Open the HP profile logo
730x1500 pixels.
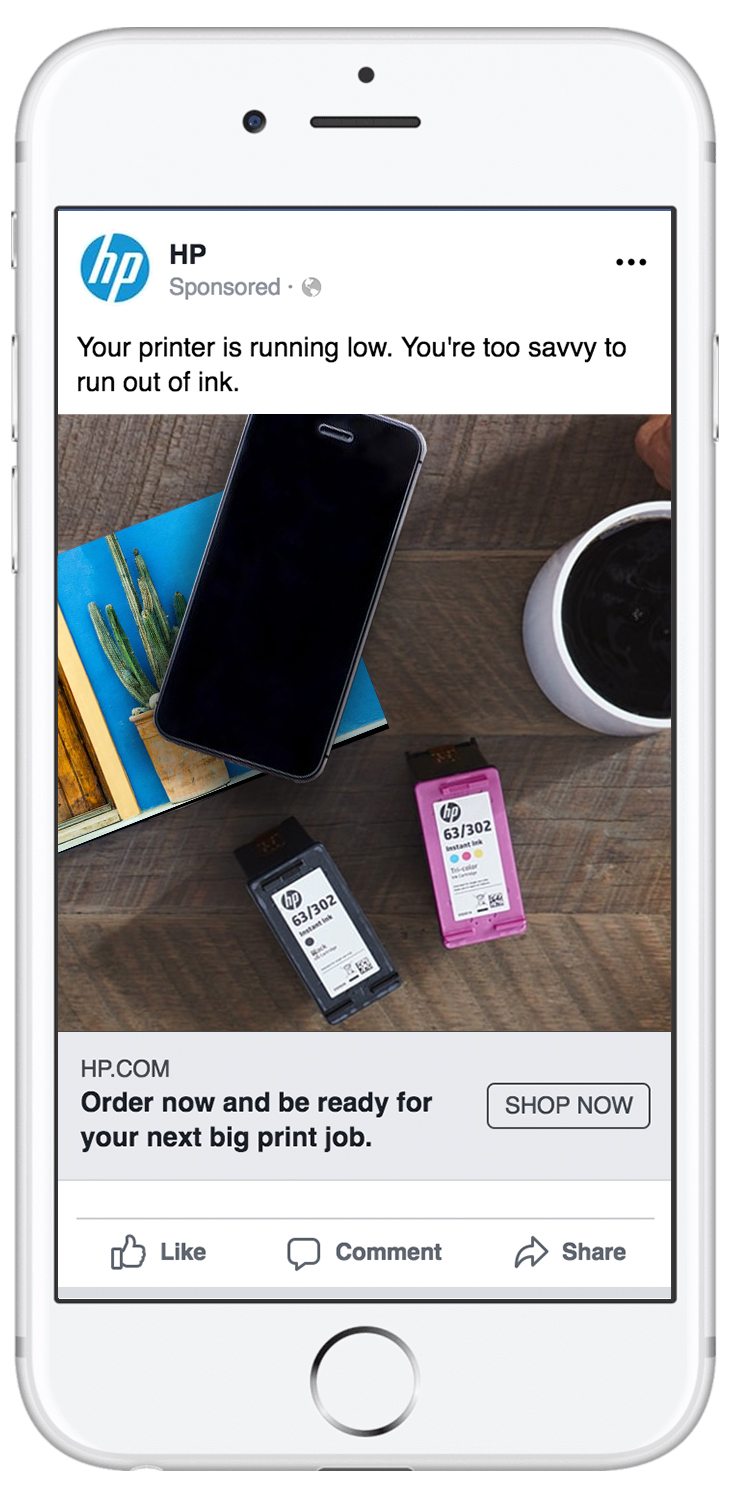(x=115, y=268)
